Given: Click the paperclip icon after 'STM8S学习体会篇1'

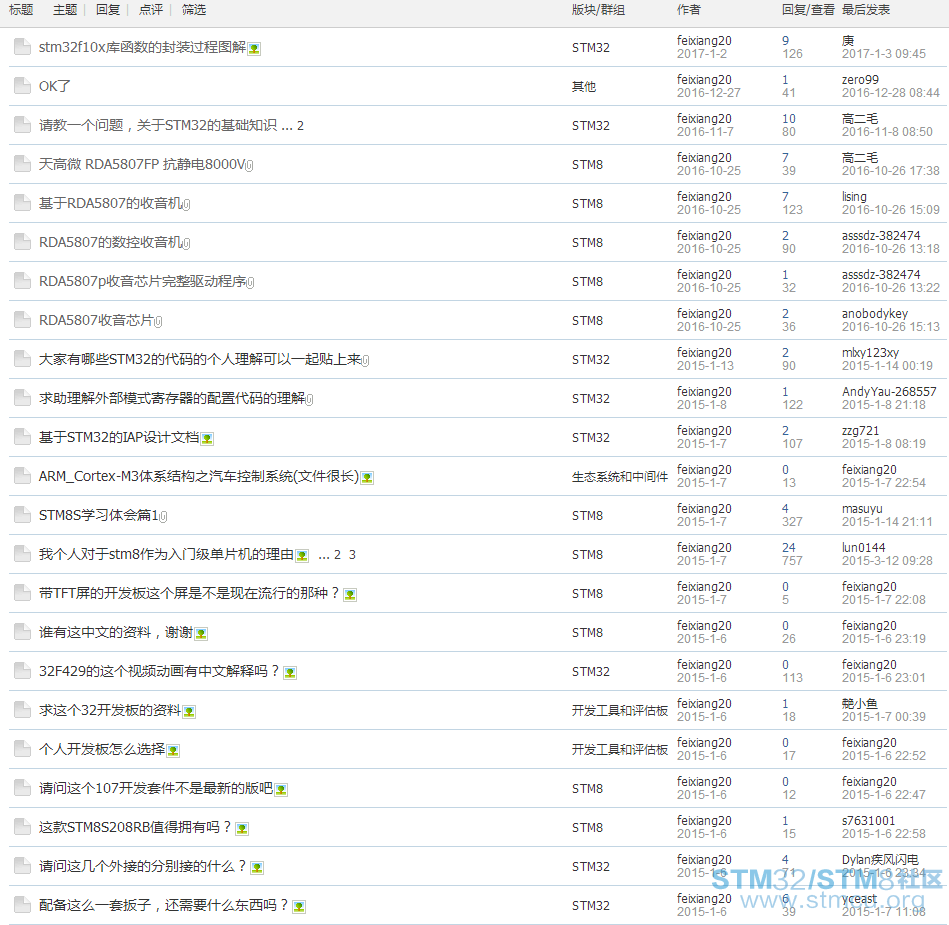Looking at the screenshot, I should tap(163, 516).
